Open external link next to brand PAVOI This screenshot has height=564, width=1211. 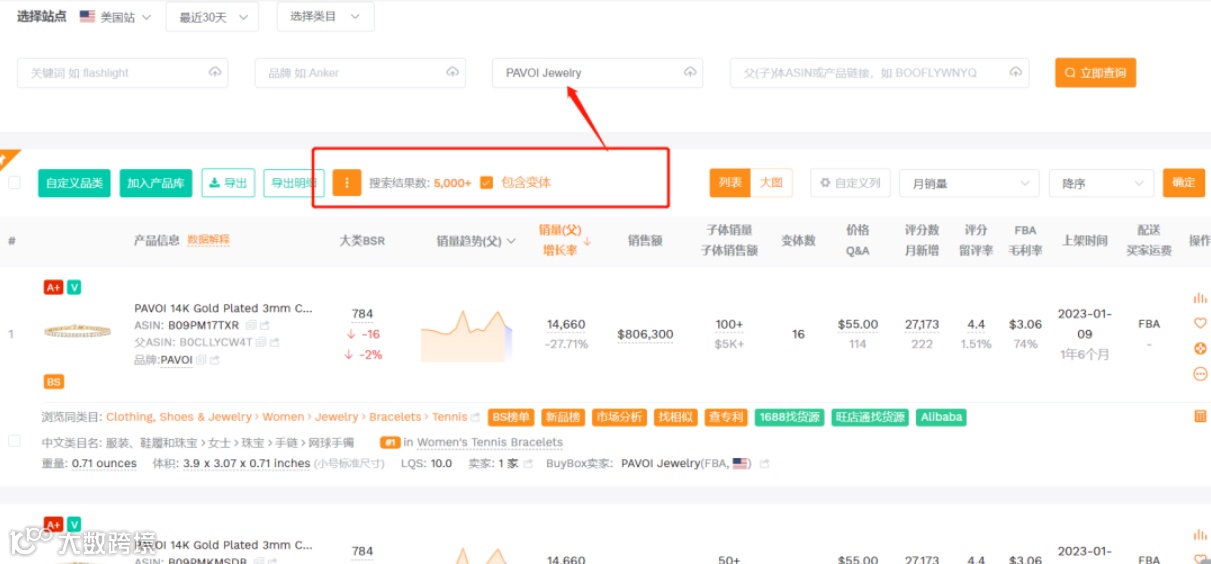point(215,360)
